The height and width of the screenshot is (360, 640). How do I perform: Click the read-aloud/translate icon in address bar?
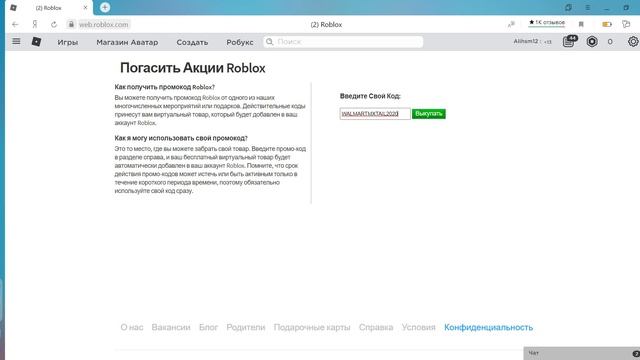511,24
